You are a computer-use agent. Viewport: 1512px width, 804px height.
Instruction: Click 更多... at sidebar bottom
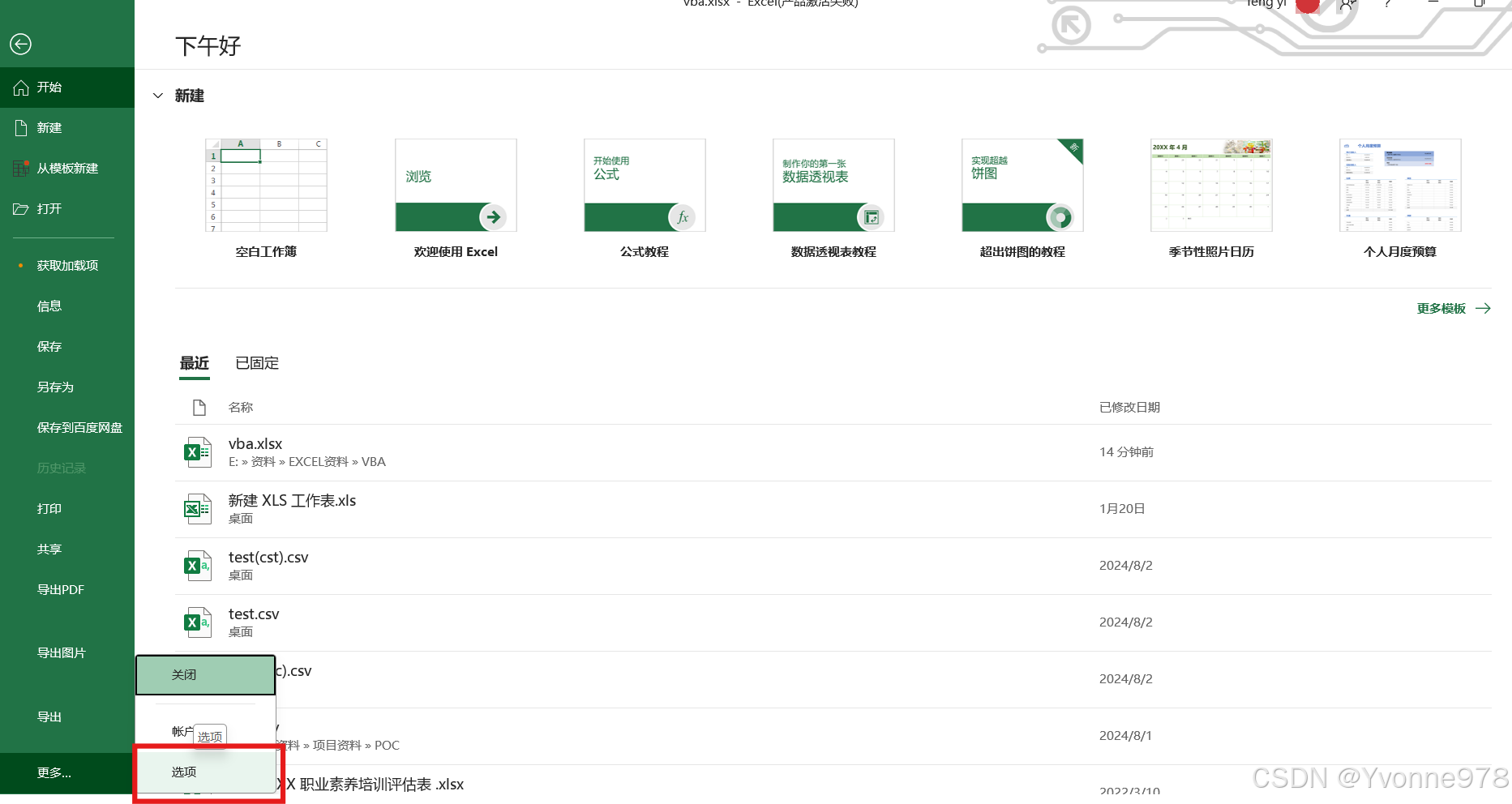click(x=67, y=773)
